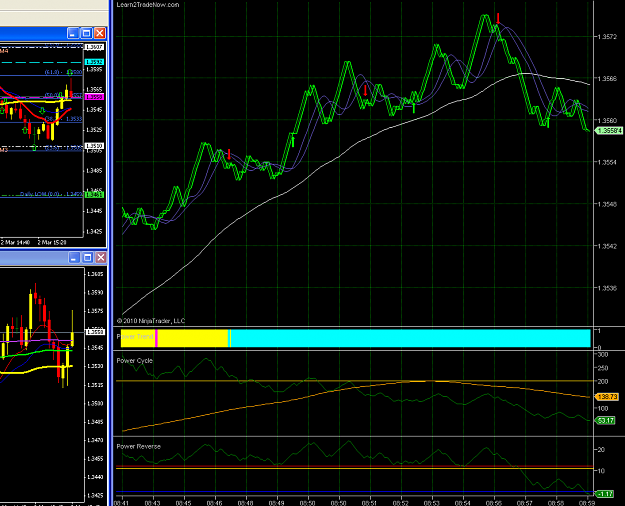Image resolution: width=625 pixels, height=506 pixels.
Task: Click the current price marker 1.3558'4
Action: coord(609,131)
